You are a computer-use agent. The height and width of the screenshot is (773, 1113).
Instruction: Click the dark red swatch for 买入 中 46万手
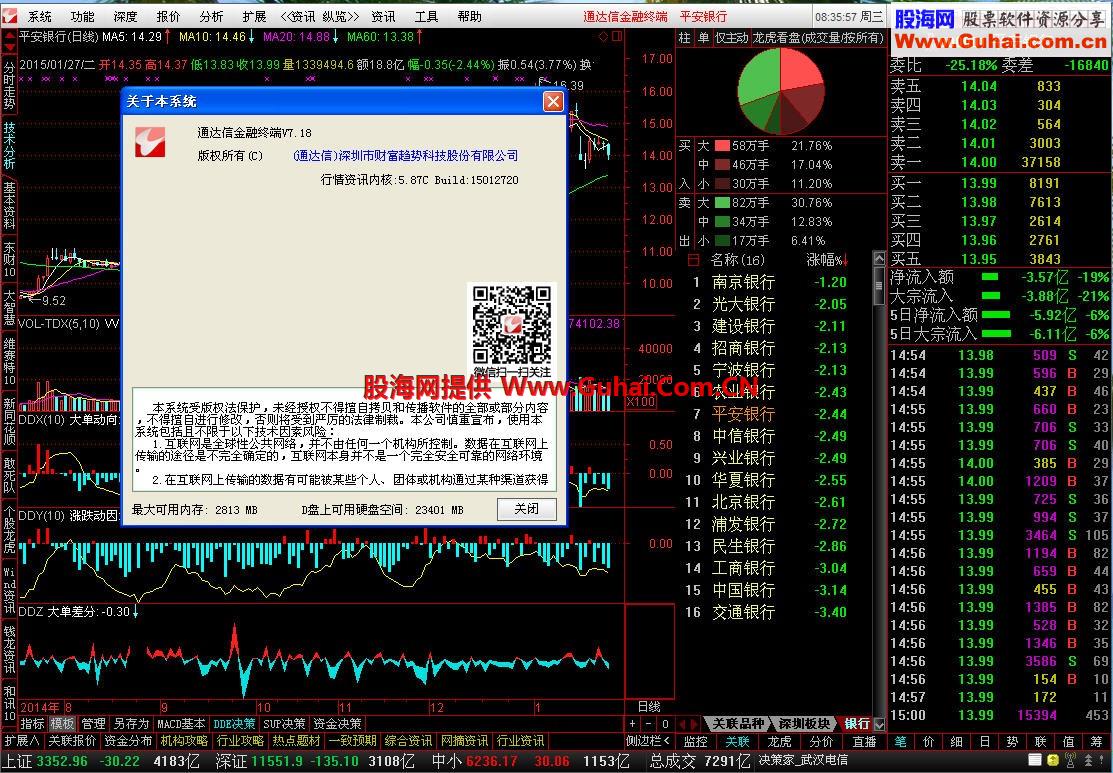point(722,165)
